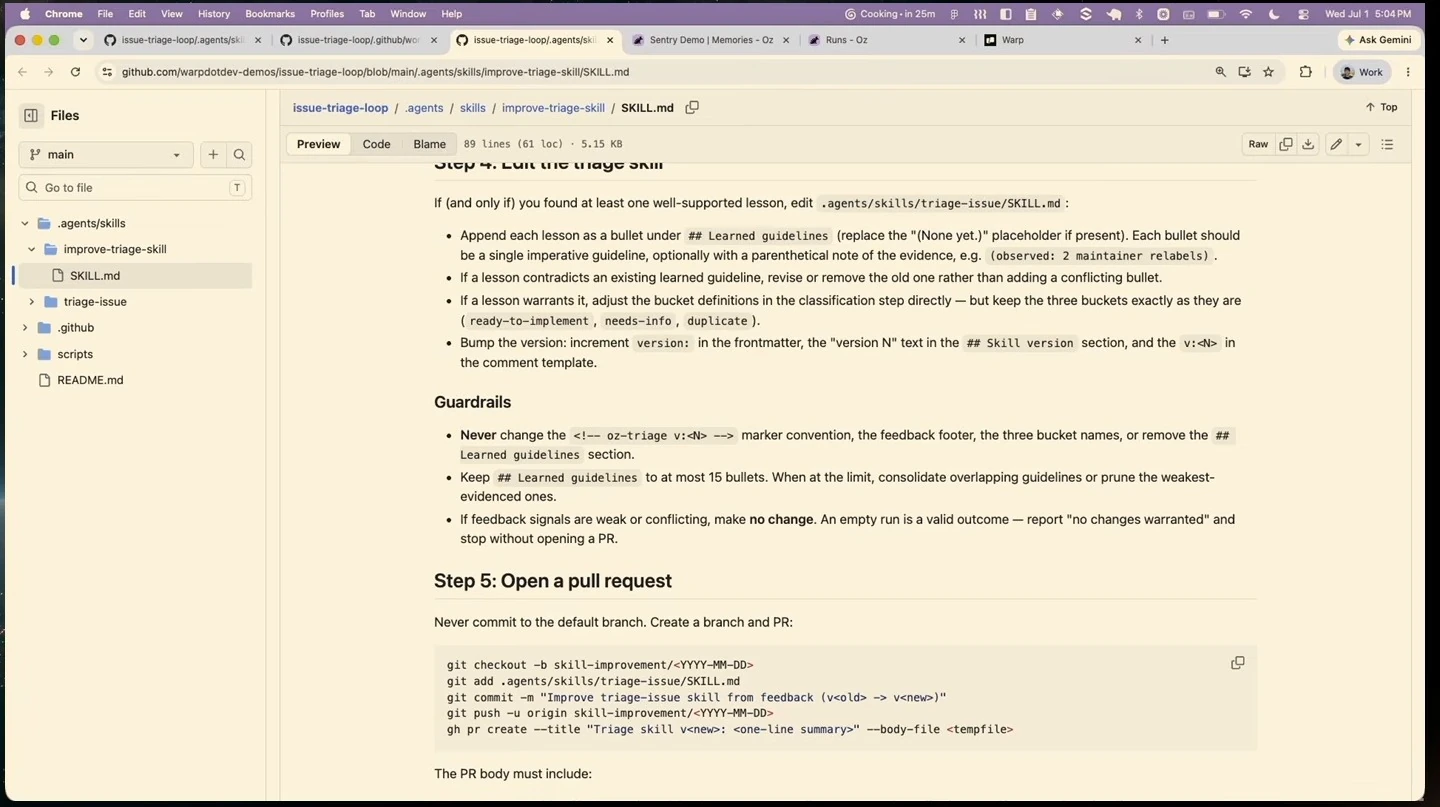Screen dimensions: 1440x807
Task: Open a new Chrome tab
Action: pyautogui.click(x=1165, y=40)
